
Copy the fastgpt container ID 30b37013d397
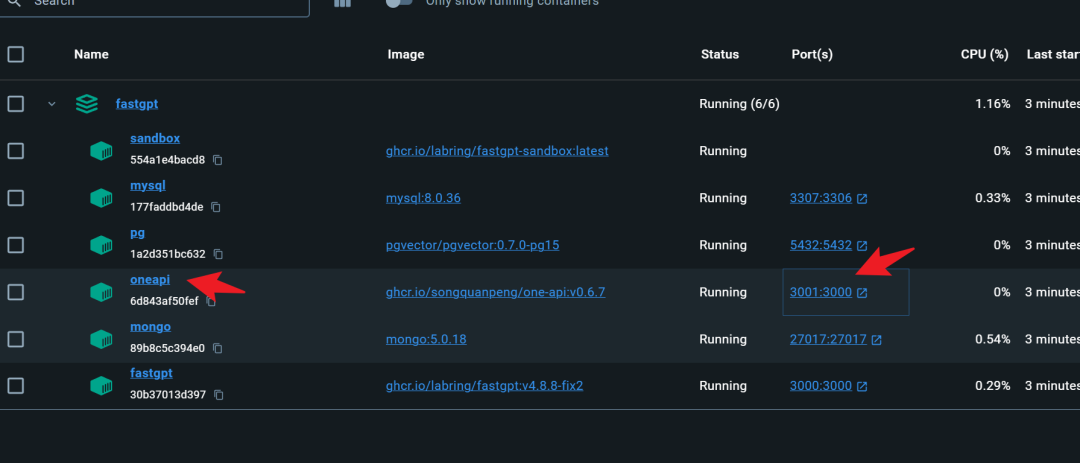(x=219, y=395)
